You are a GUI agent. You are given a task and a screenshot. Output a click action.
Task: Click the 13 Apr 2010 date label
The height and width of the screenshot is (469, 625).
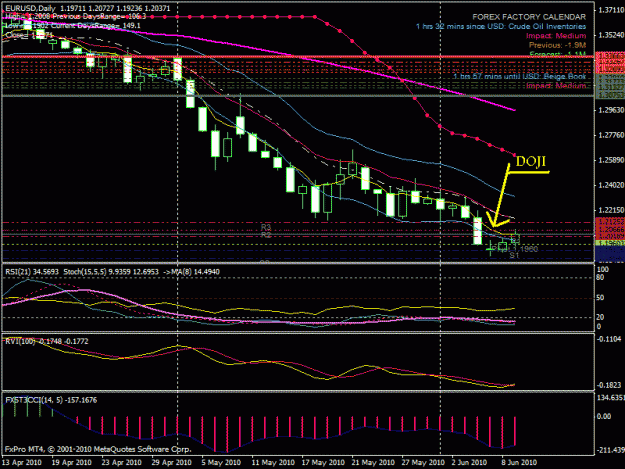point(22,463)
